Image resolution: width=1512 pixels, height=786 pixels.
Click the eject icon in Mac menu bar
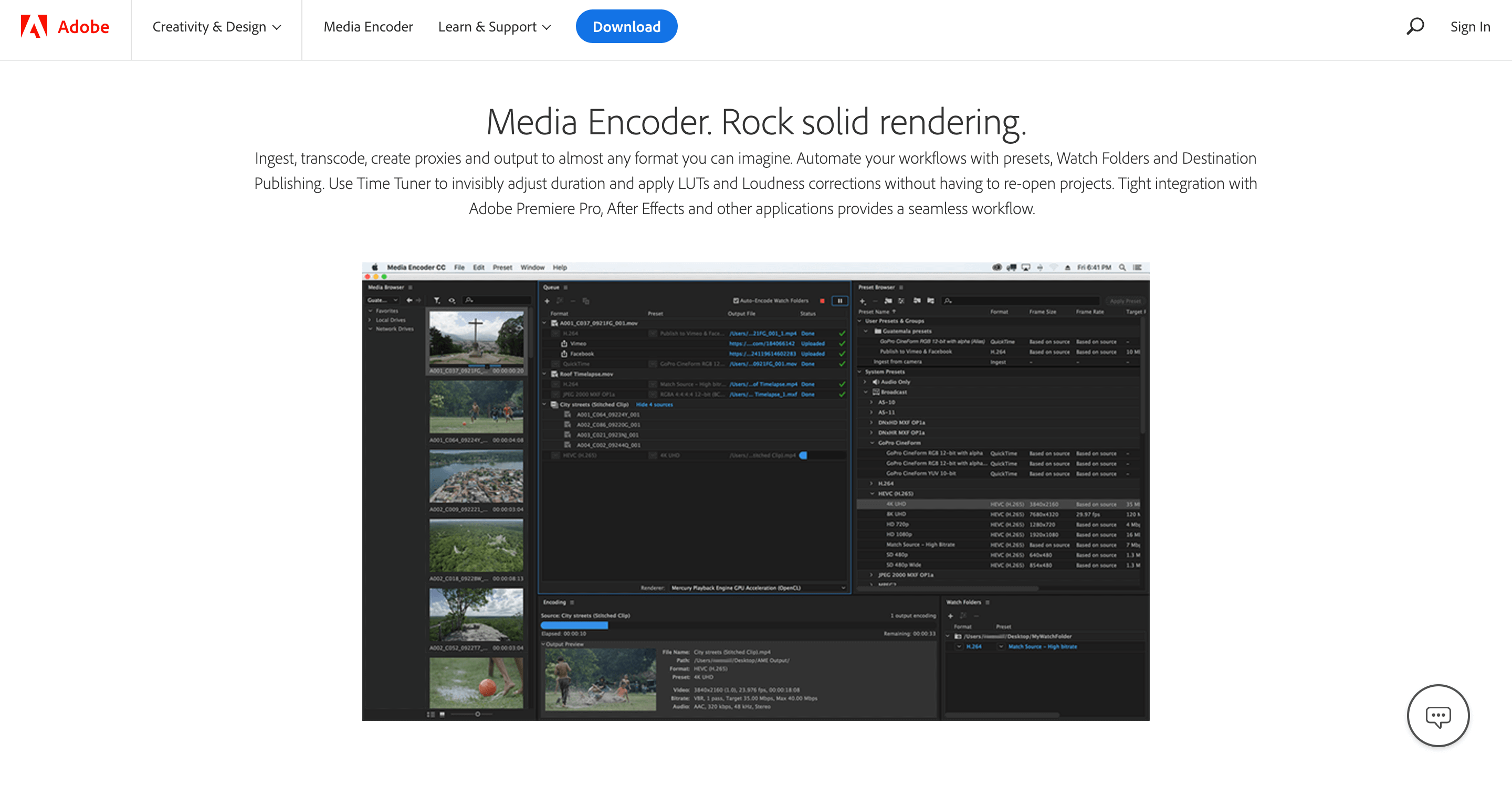[1068, 268]
